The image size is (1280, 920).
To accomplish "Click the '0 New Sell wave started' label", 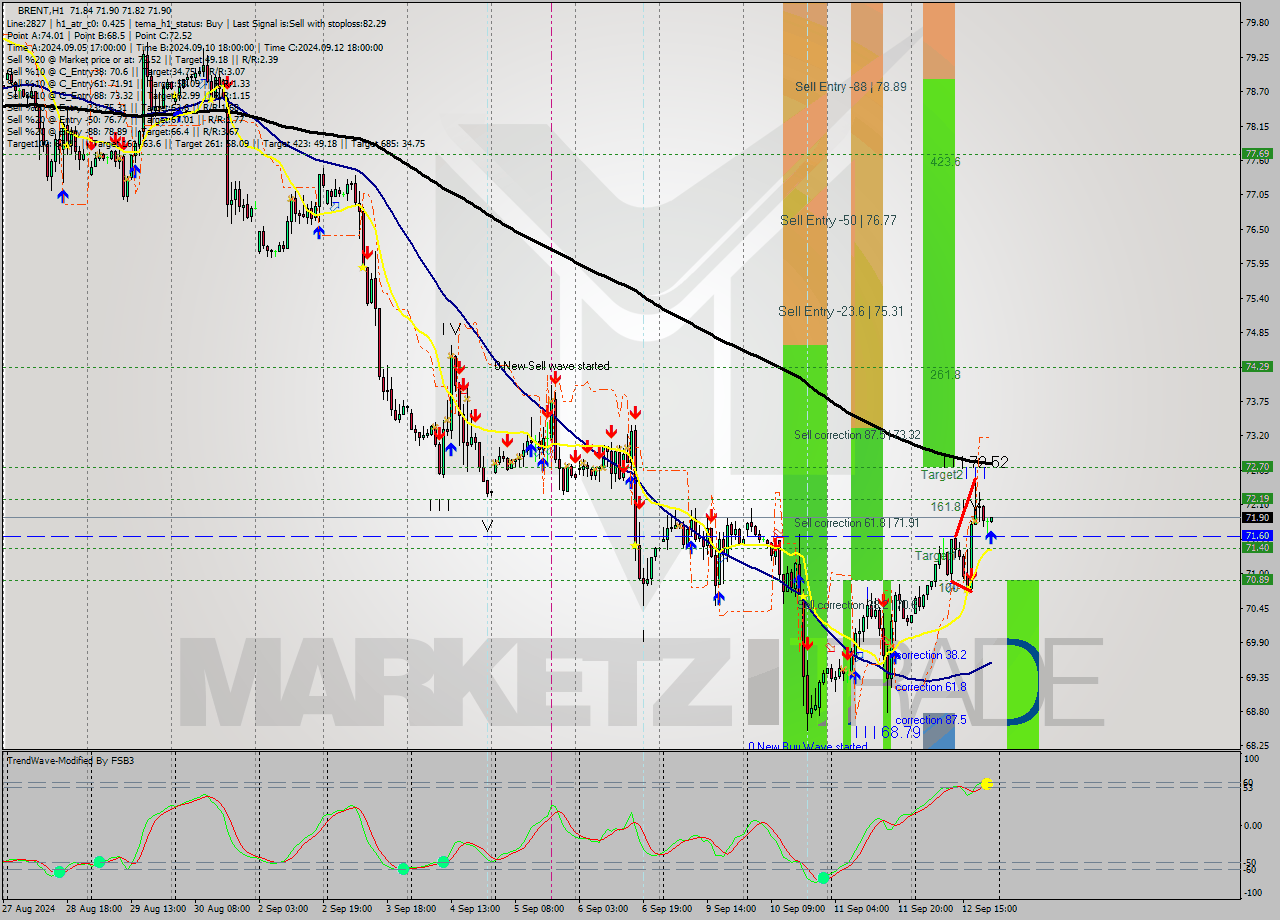I will pyautogui.click(x=552, y=366).
